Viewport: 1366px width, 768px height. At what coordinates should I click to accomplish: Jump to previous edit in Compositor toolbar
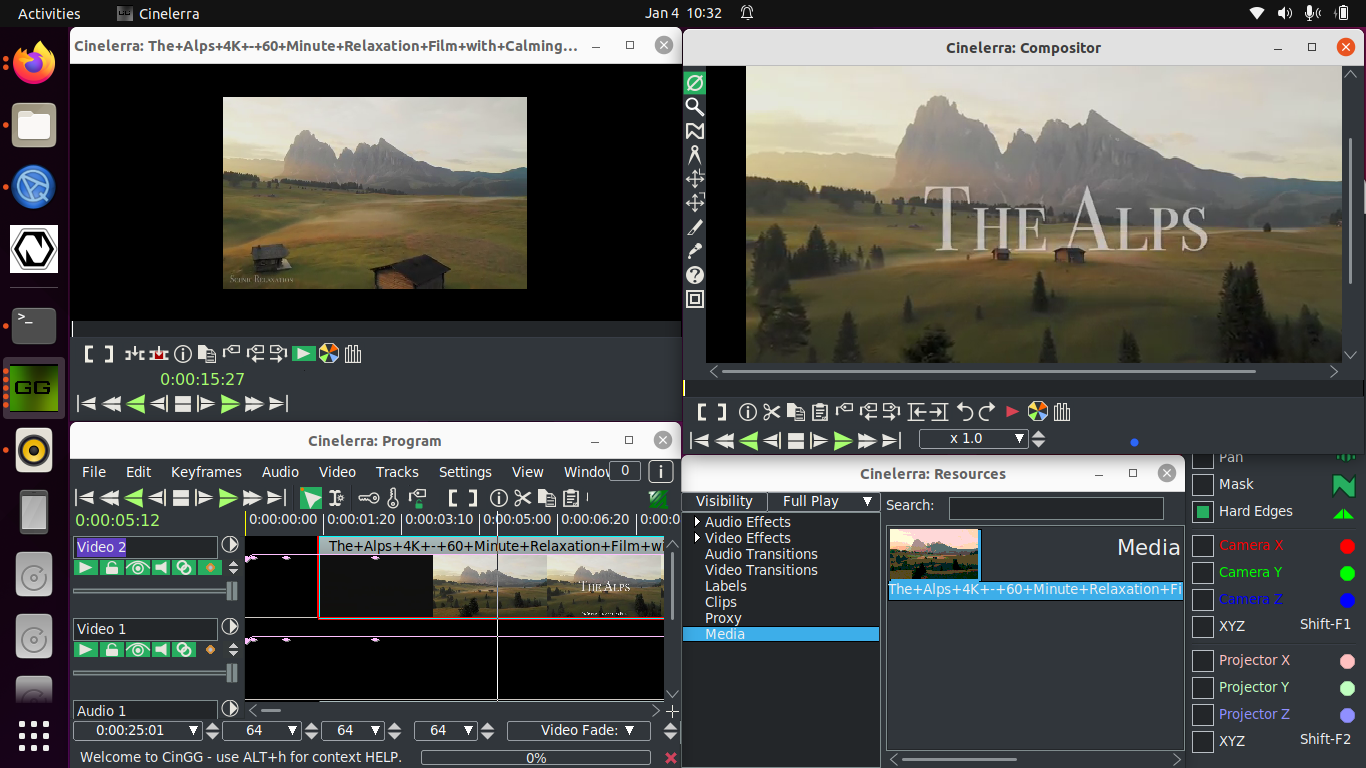click(x=917, y=411)
